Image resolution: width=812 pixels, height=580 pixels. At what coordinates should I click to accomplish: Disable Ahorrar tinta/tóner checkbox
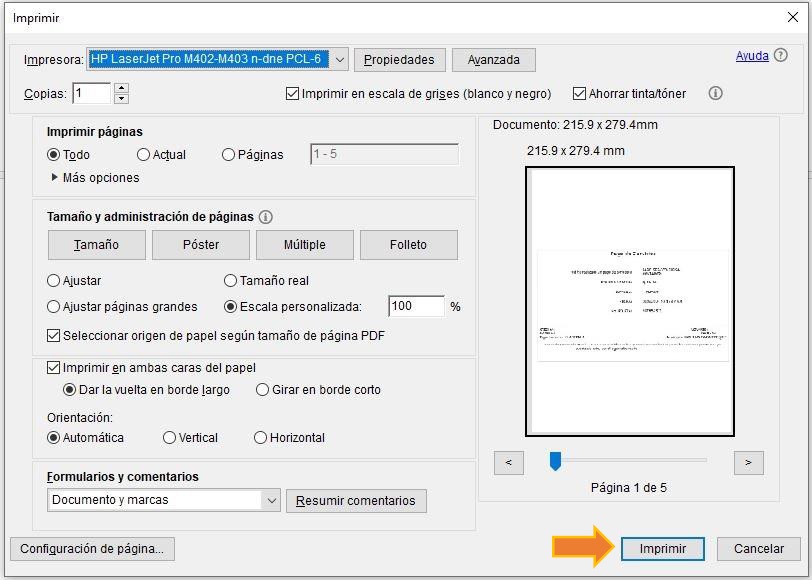click(579, 94)
